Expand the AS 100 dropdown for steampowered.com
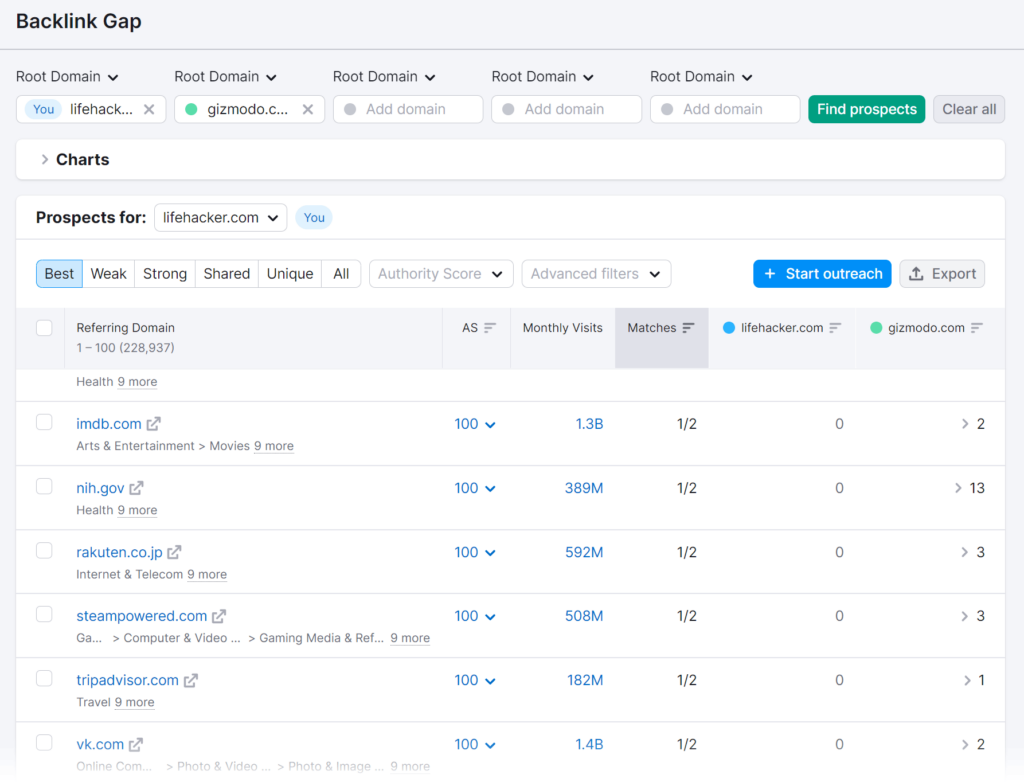This screenshot has width=1024, height=782. (475, 616)
